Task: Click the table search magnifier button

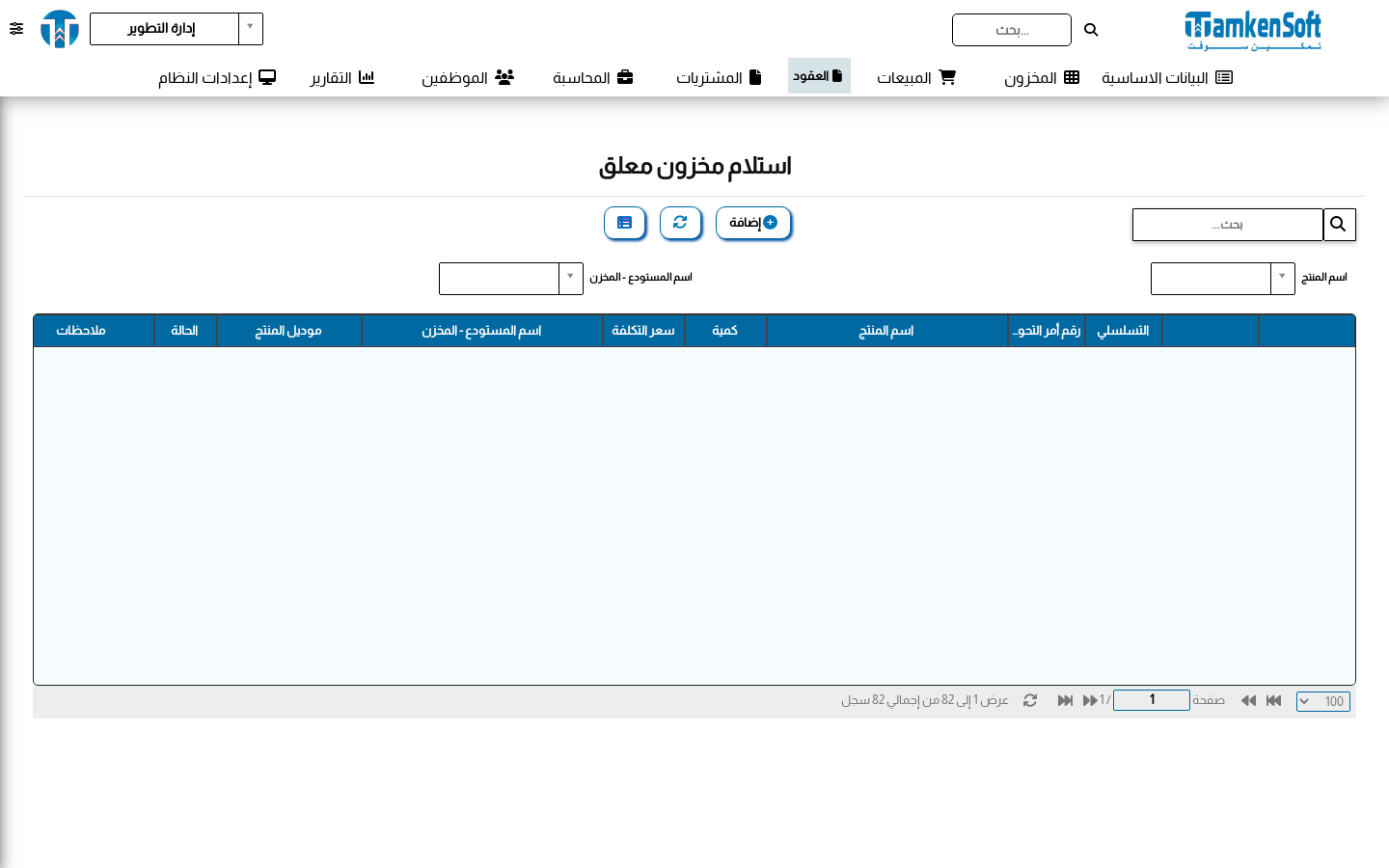Action: tap(1339, 225)
